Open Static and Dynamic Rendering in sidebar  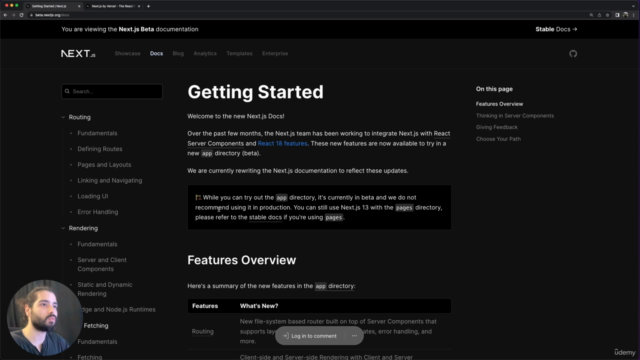105,289
